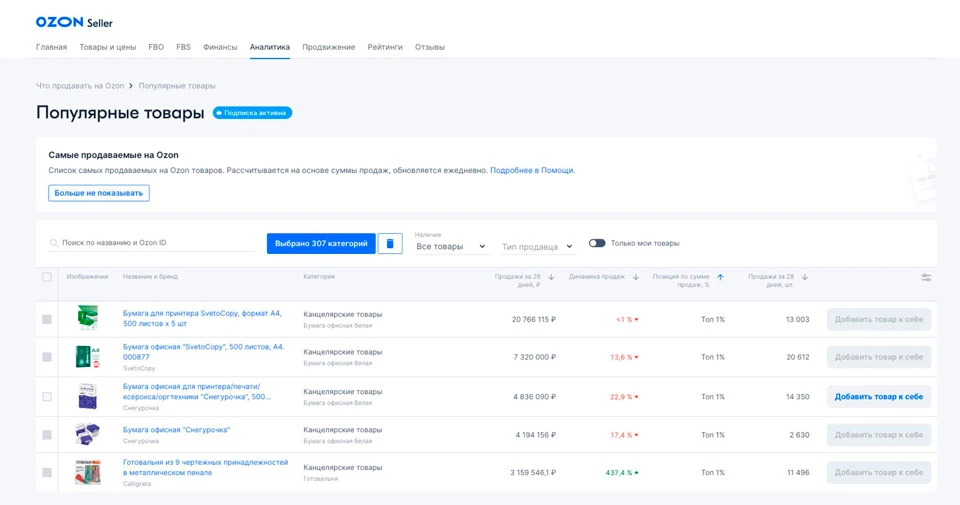Viewport: 960px width, 505px height.
Task: Select Аналитика tab
Action: (269, 47)
